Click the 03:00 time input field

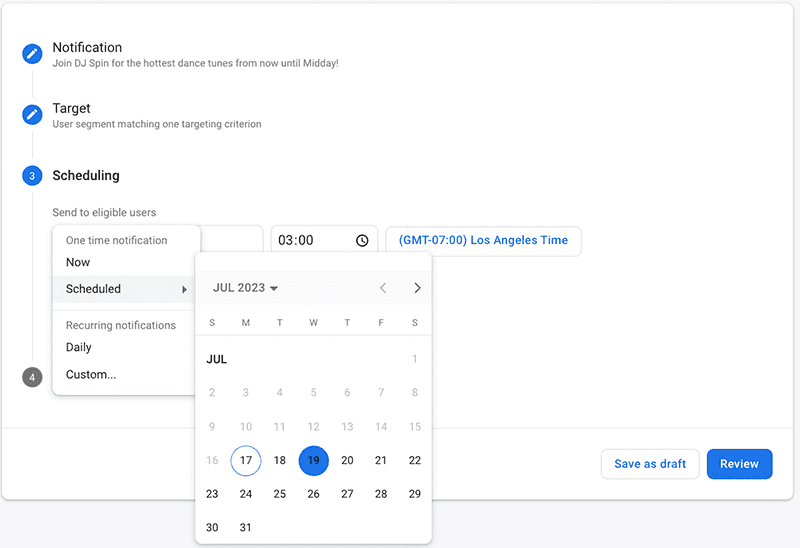(312, 241)
